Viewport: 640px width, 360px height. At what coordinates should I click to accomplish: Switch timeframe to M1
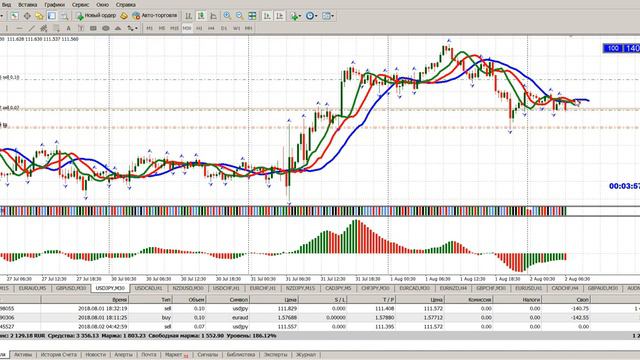pos(149,28)
